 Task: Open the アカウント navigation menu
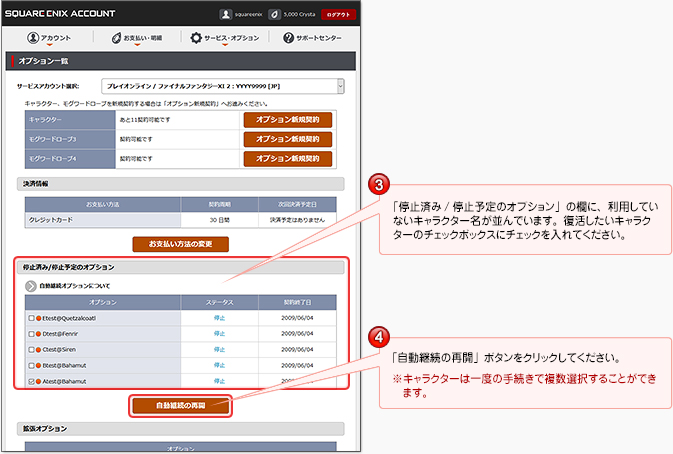pyautogui.click(x=49, y=38)
